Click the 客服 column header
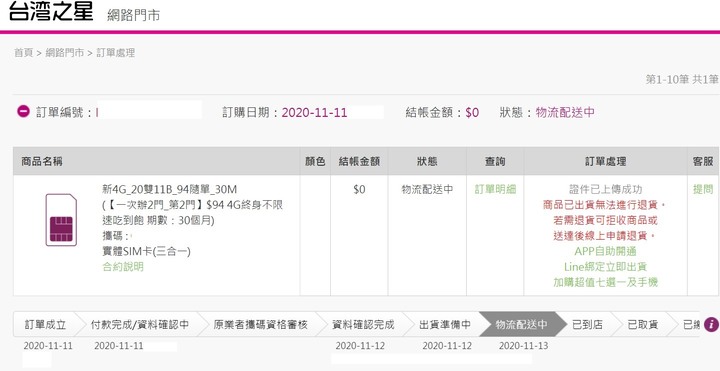 [703, 162]
